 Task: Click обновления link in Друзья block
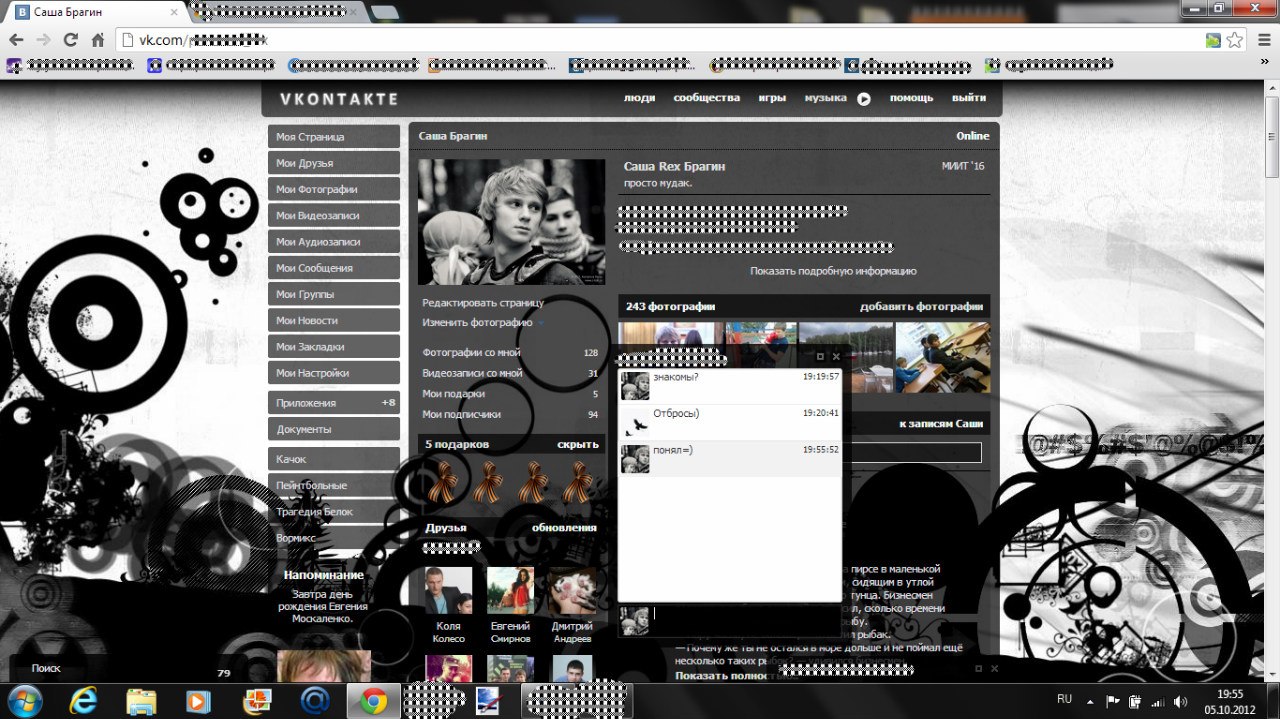click(x=564, y=528)
